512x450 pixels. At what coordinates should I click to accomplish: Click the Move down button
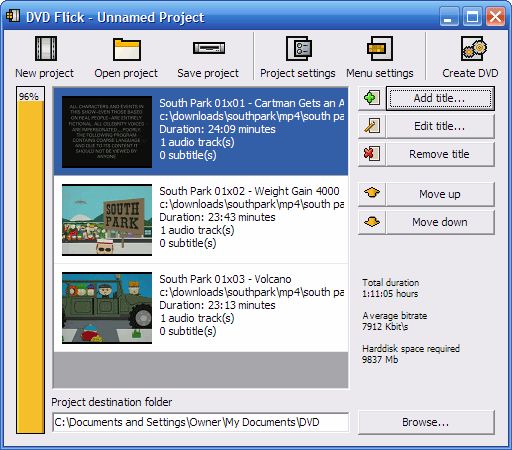coord(440,222)
